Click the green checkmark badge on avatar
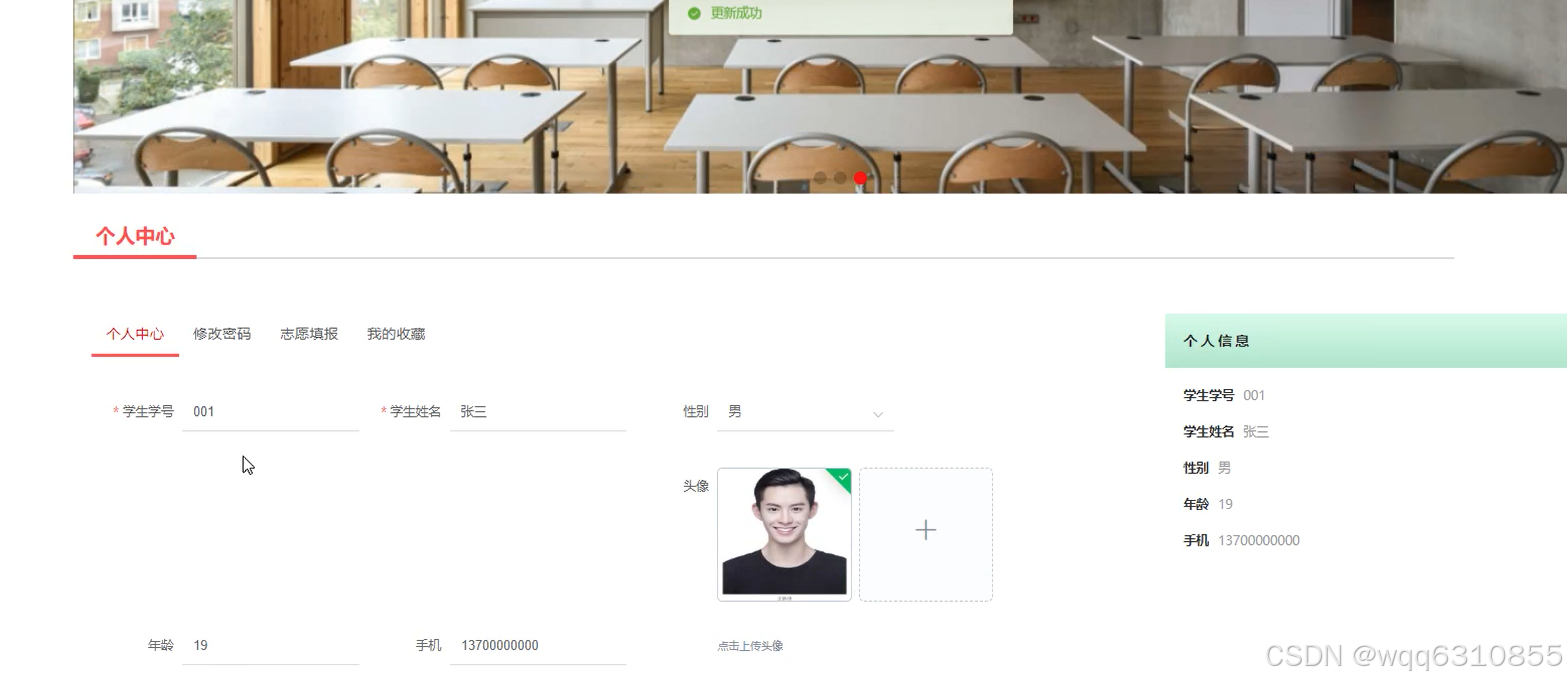Viewport: 1567px width, 683px height. pyautogui.click(x=842, y=477)
